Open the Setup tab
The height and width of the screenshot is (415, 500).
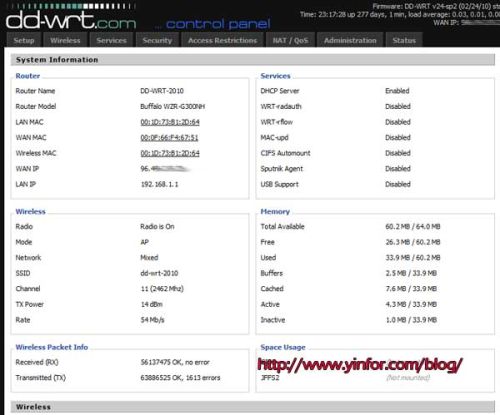point(24,40)
